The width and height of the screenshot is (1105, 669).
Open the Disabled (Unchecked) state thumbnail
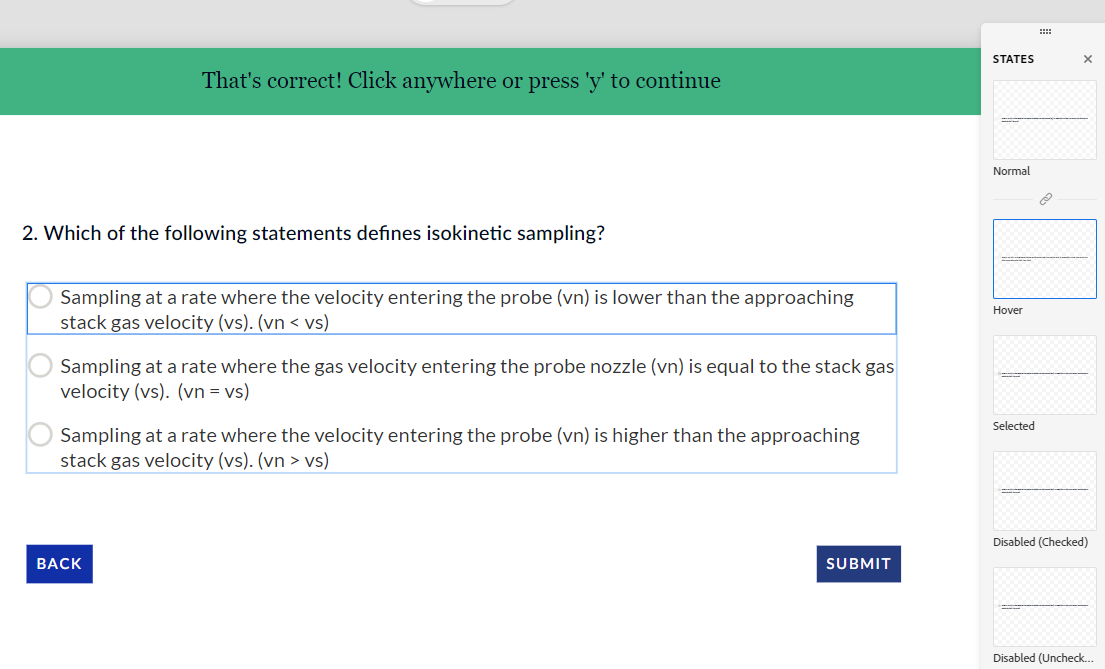(1044, 606)
